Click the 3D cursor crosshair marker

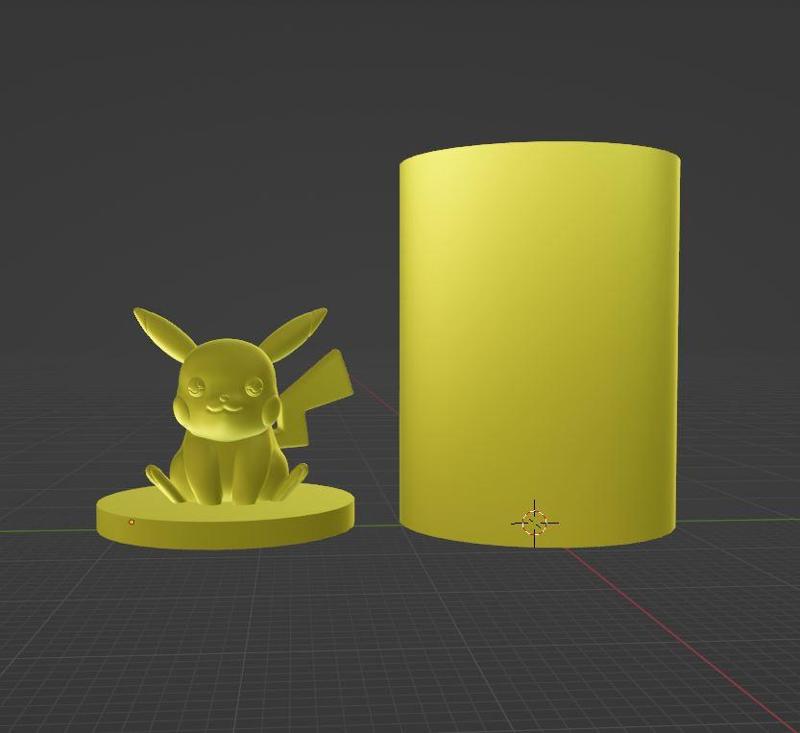(x=535, y=523)
